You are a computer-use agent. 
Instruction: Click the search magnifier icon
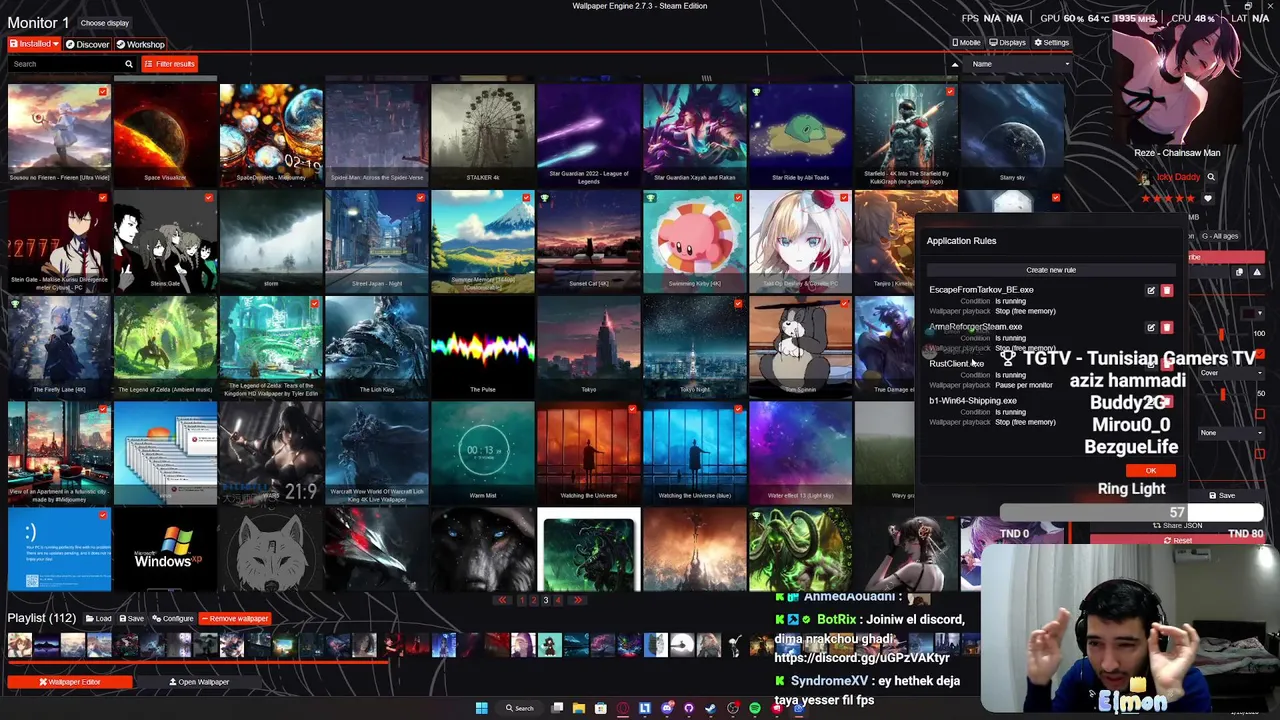point(128,64)
